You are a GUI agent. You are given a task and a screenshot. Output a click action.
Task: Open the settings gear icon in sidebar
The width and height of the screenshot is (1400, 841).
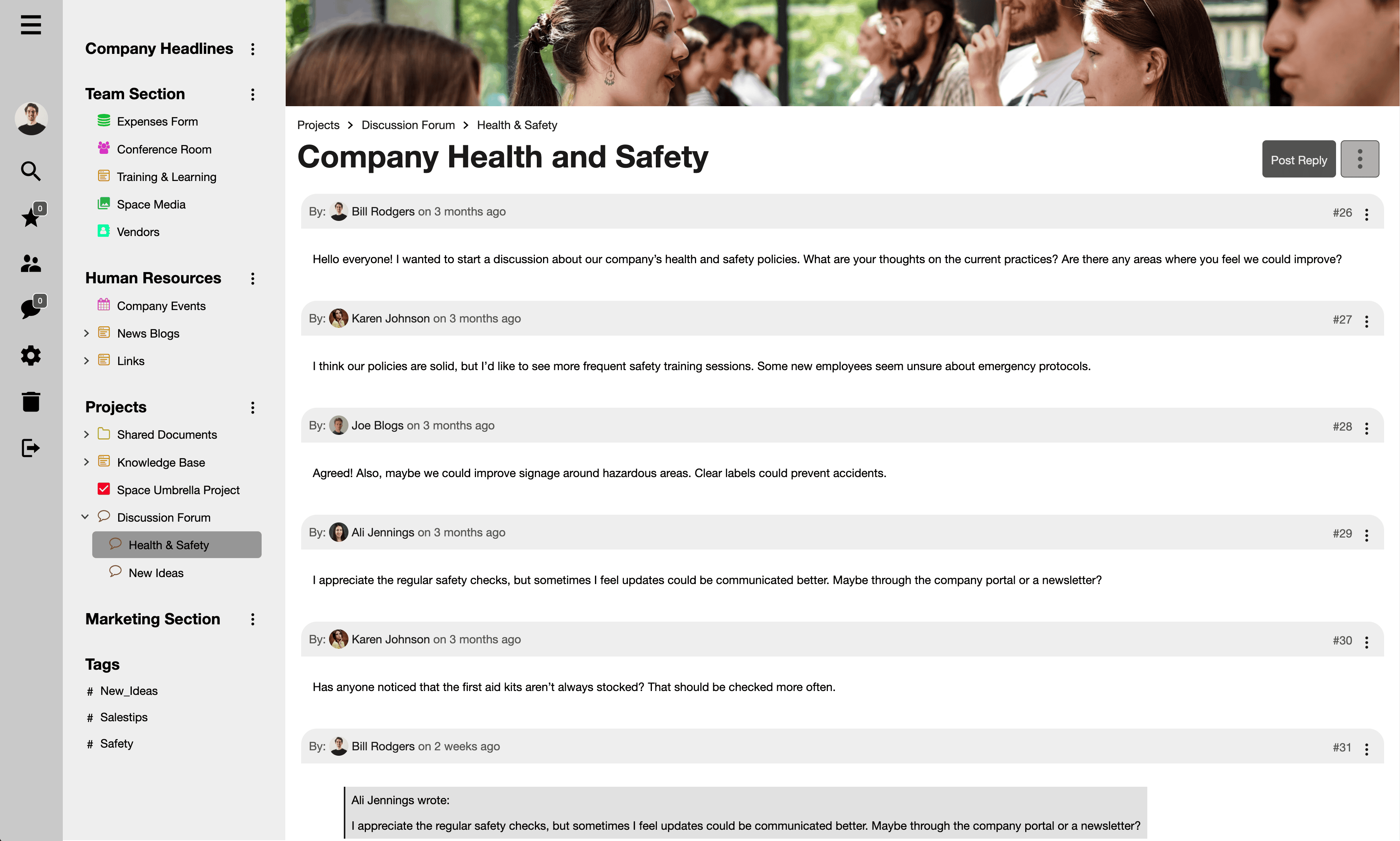[x=30, y=355]
